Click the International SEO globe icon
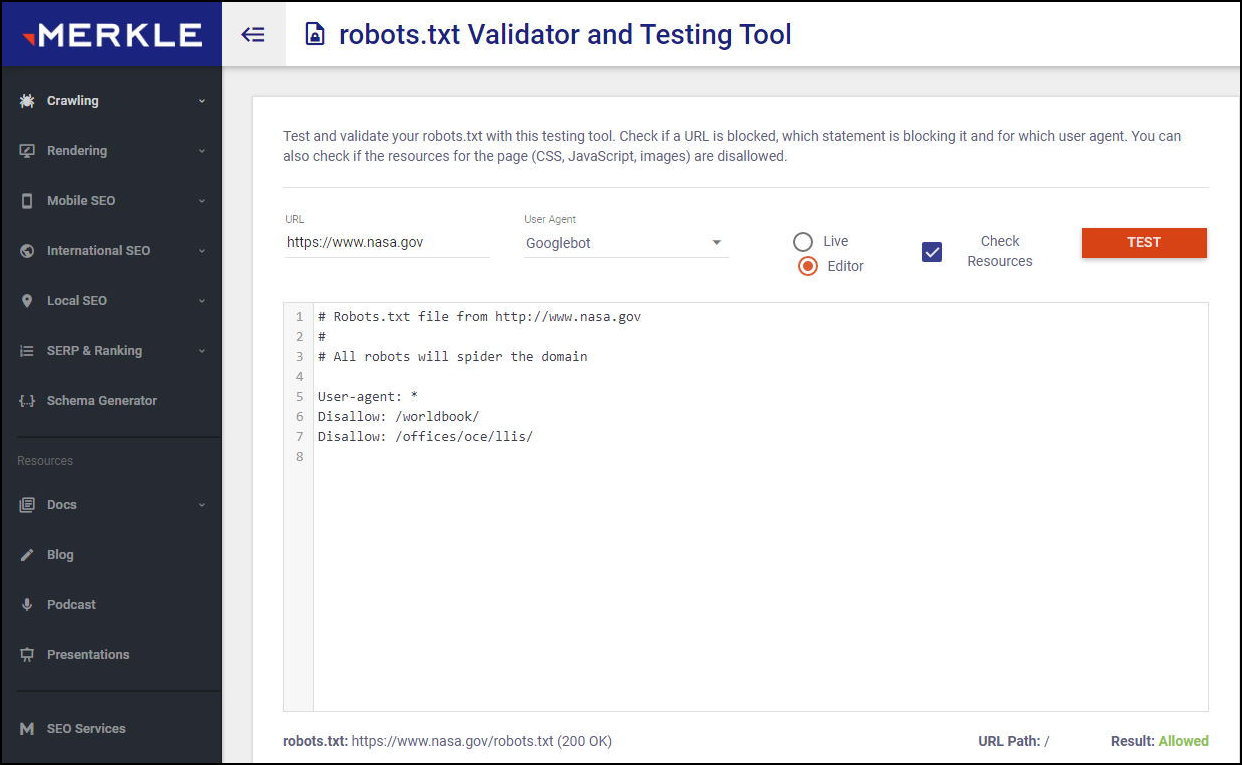 point(27,251)
